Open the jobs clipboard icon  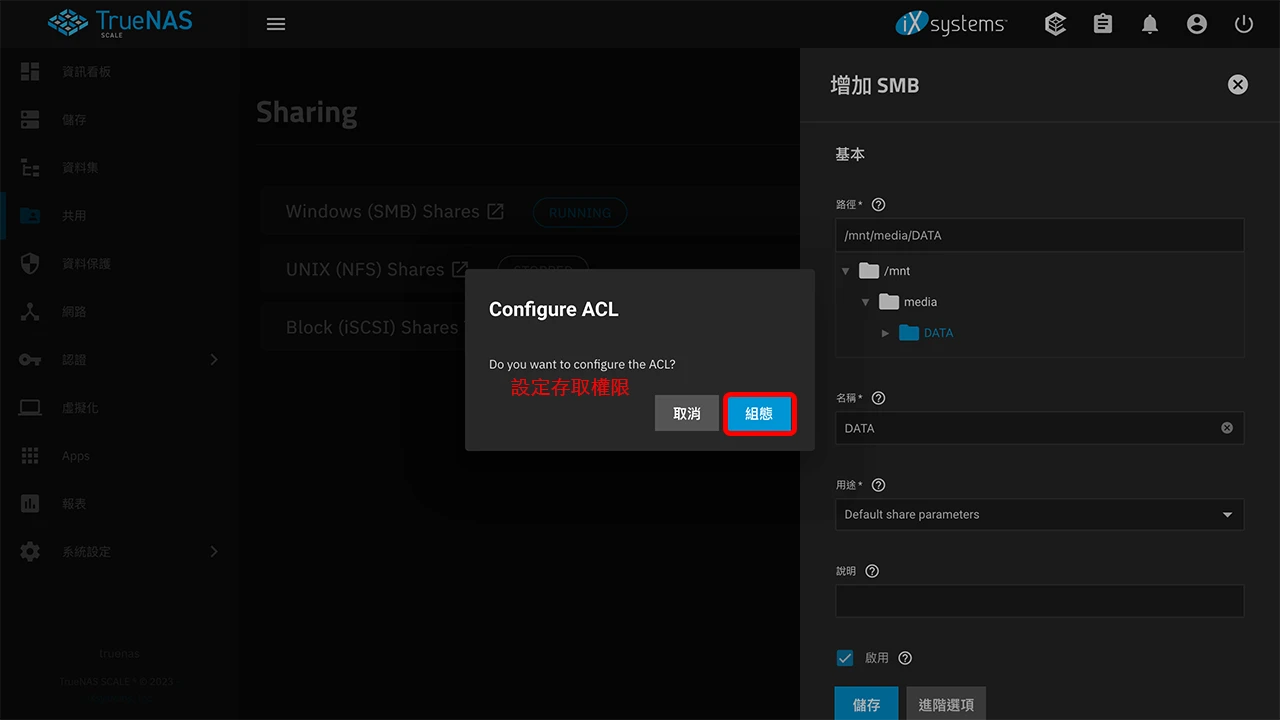click(x=1103, y=24)
